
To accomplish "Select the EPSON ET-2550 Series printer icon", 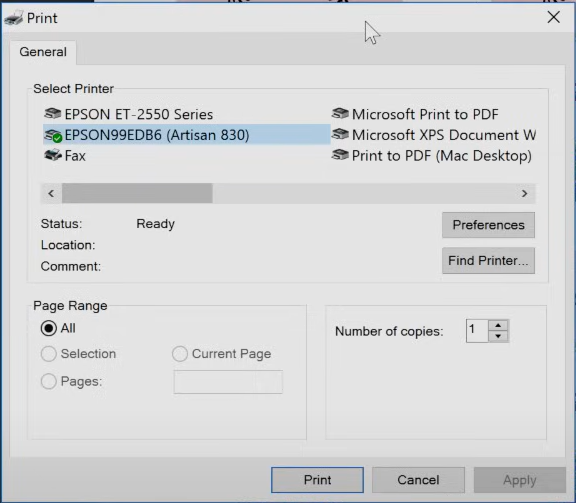I will tap(53, 114).
